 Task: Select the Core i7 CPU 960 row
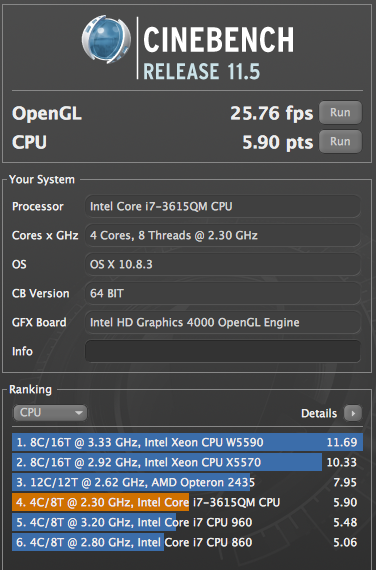tap(187, 522)
